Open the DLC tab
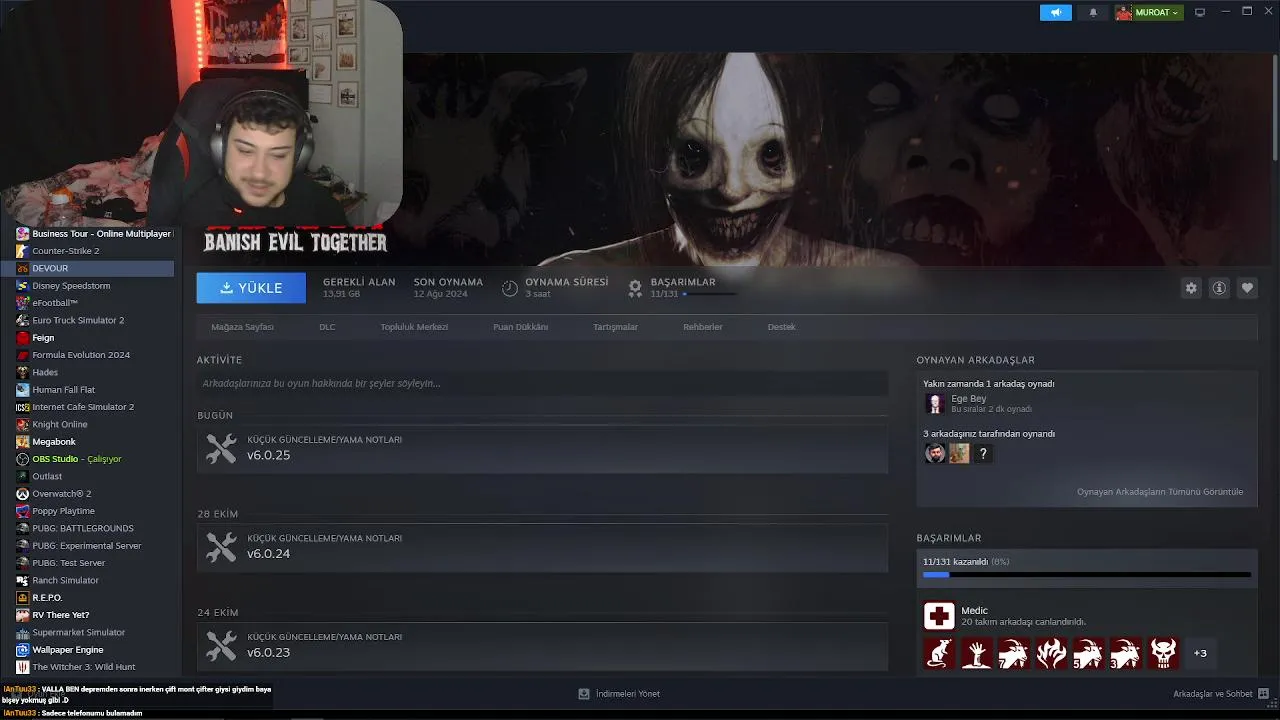 [327, 327]
